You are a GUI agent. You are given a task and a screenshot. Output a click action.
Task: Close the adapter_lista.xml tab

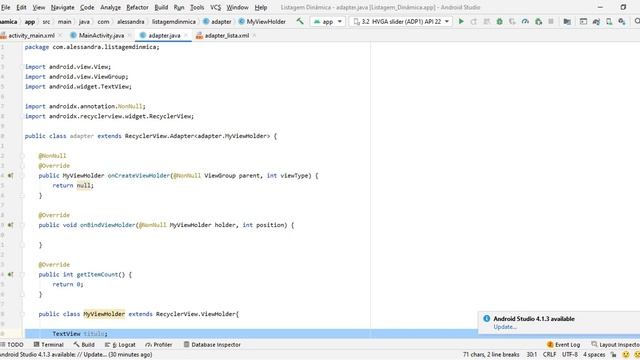coord(254,36)
